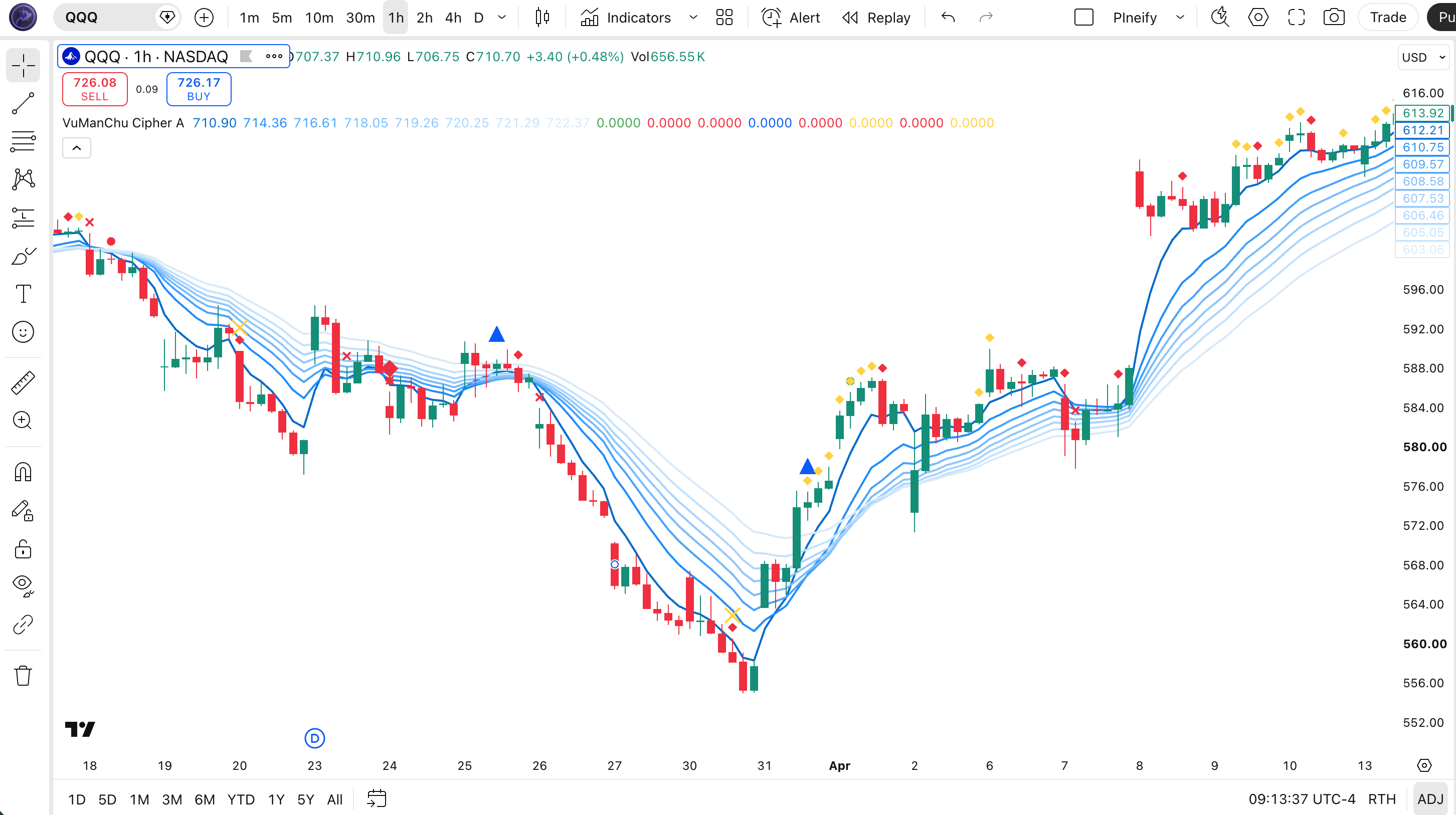1456x815 pixels.
Task: Set the date range to All
Action: [x=334, y=799]
